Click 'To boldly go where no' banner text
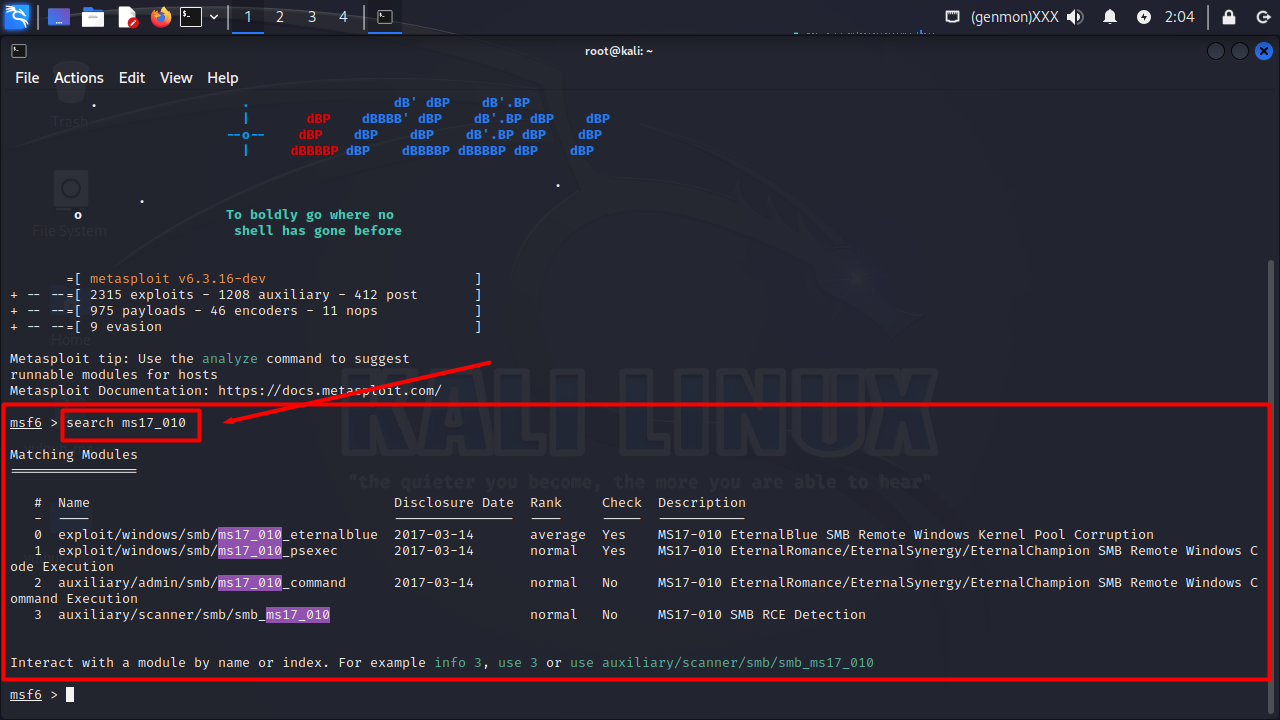This screenshot has height=720, width=1280. click(310, 215)
